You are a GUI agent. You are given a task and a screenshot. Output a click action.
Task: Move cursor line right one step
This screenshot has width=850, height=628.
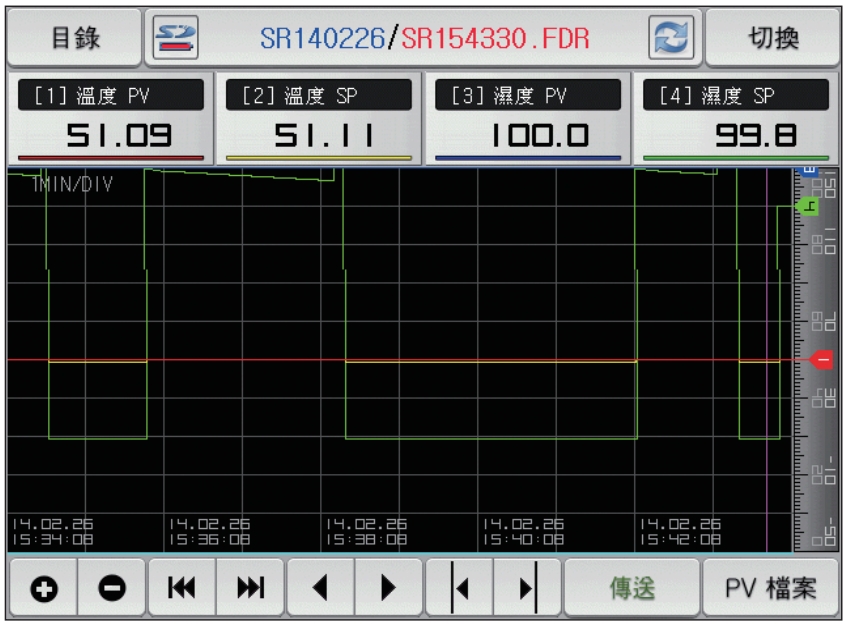(x=528, y=588)
